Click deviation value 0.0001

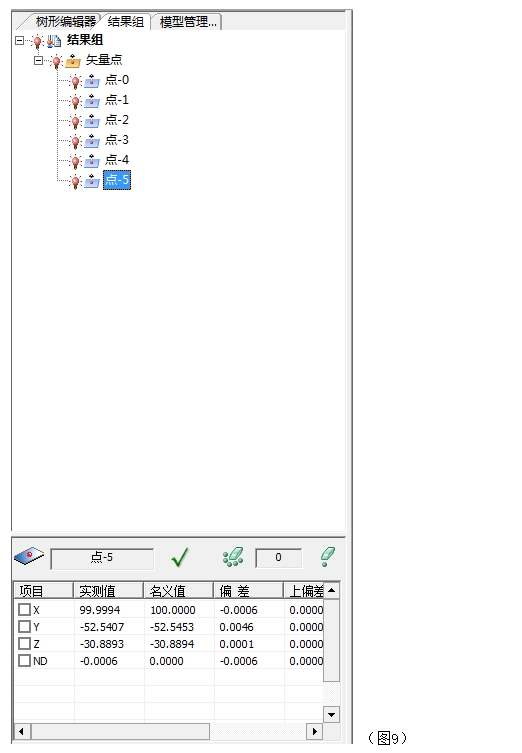pos(236,644)
